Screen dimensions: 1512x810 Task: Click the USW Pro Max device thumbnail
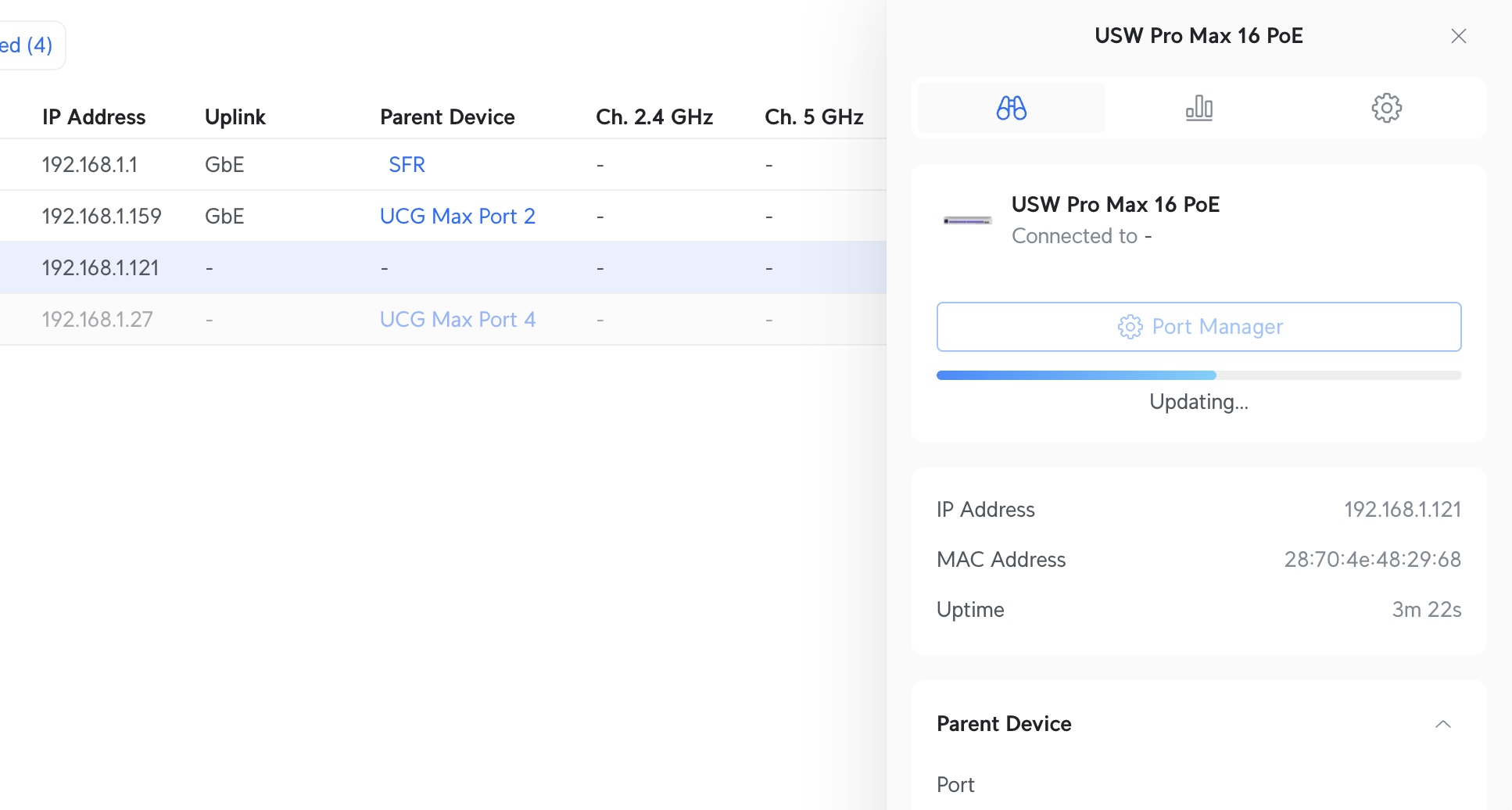[968, 220]
